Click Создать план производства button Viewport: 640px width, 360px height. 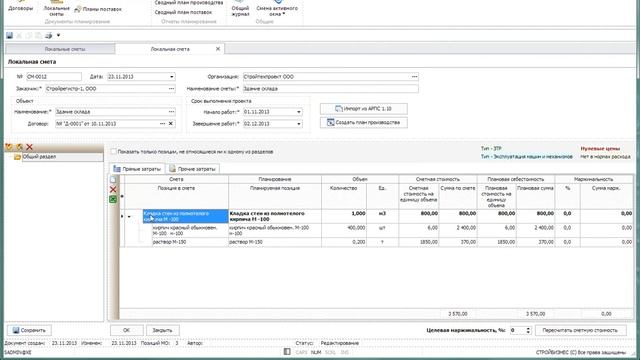pyautogui.click(x=364, y=122)
